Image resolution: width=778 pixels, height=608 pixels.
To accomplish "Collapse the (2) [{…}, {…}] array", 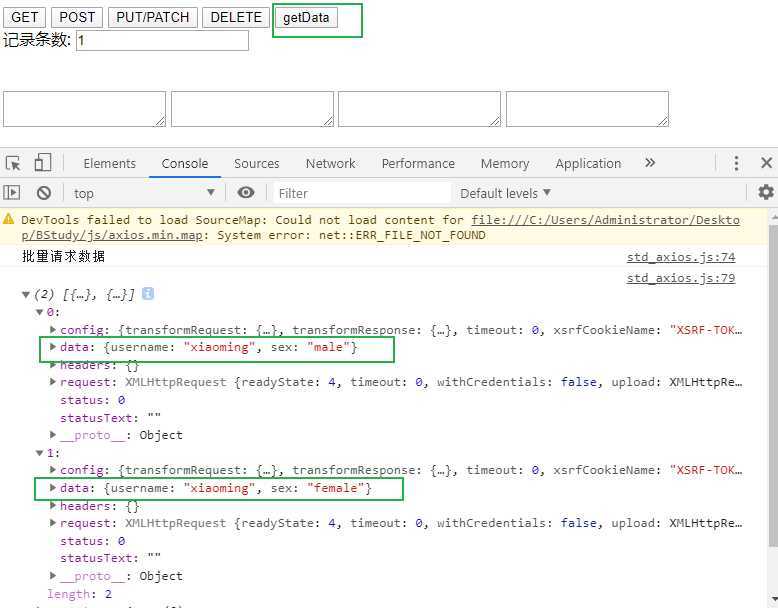I will (x=26, y=295).
